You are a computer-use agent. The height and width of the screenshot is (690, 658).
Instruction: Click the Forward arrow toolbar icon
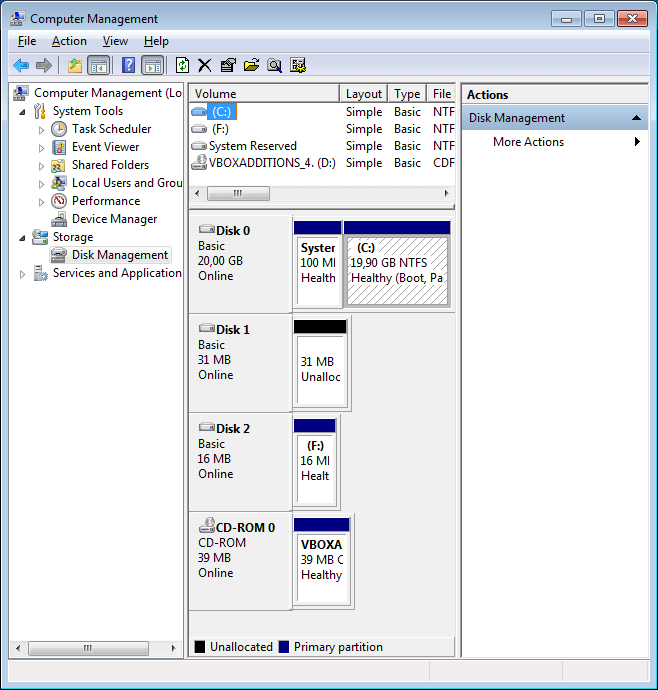coord(44,66)
